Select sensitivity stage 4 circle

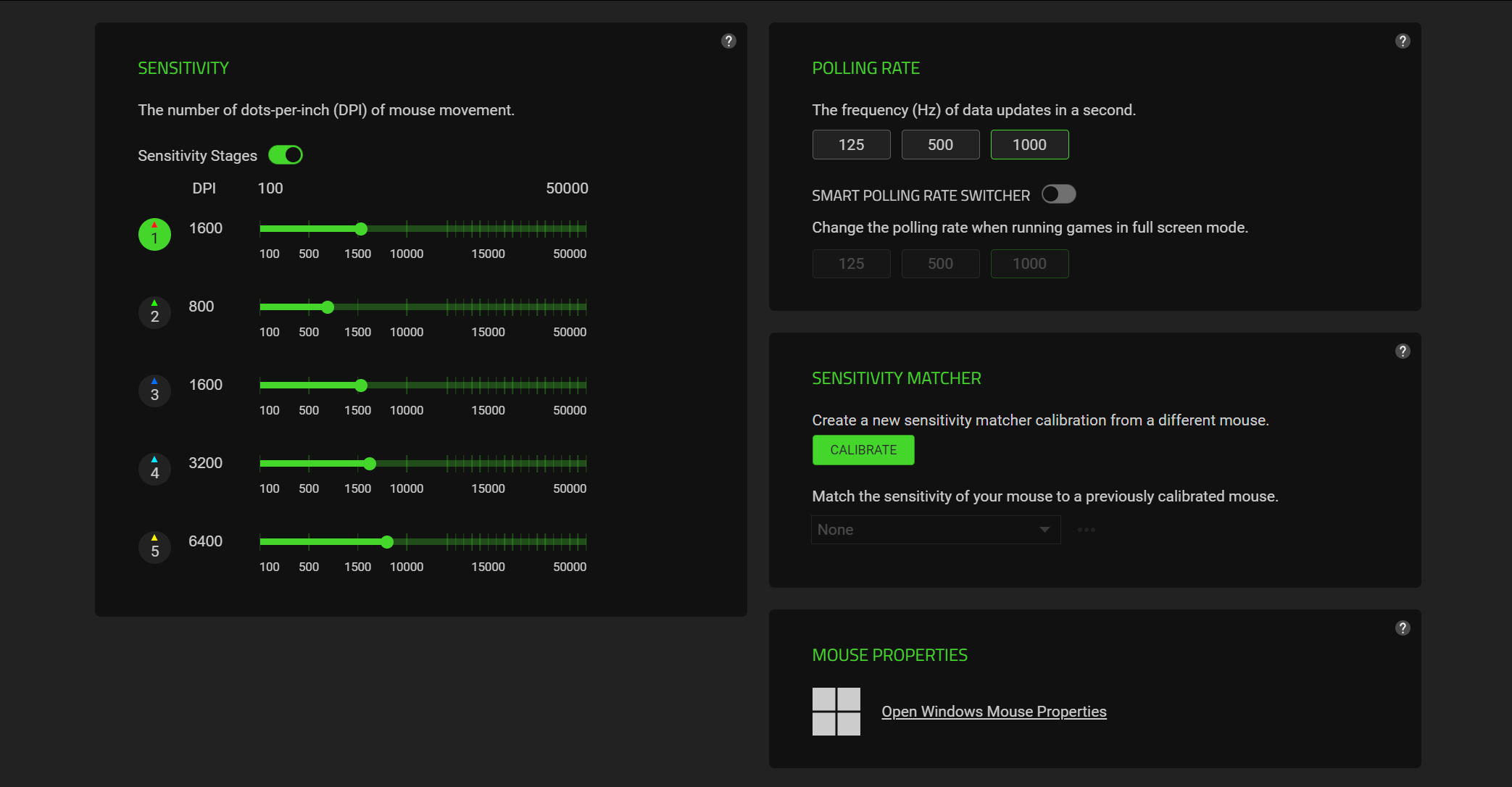click(x=154, y=469)
